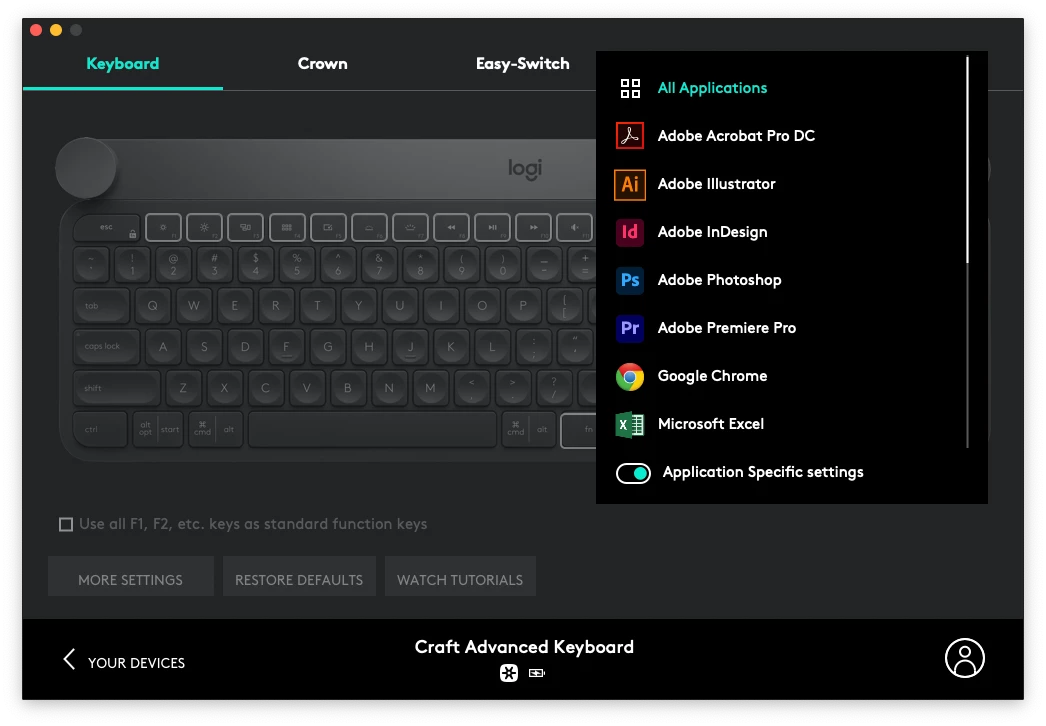Viewport: 1046px width, 726px height.
Task: Click the Microsoft Excel icon
Action: click(x=630, y=424)
